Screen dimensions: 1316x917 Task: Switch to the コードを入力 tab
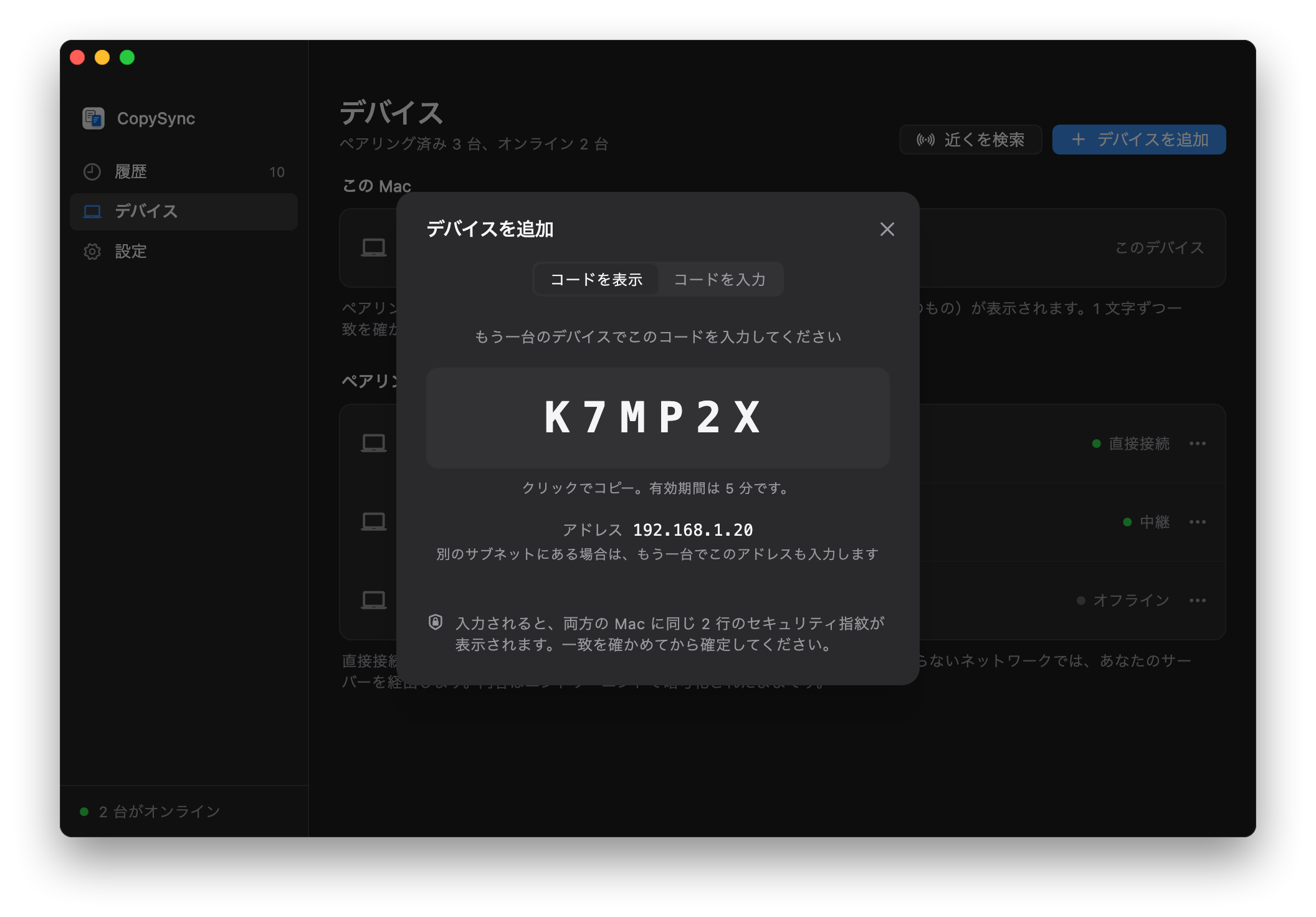tap(720, 279)
